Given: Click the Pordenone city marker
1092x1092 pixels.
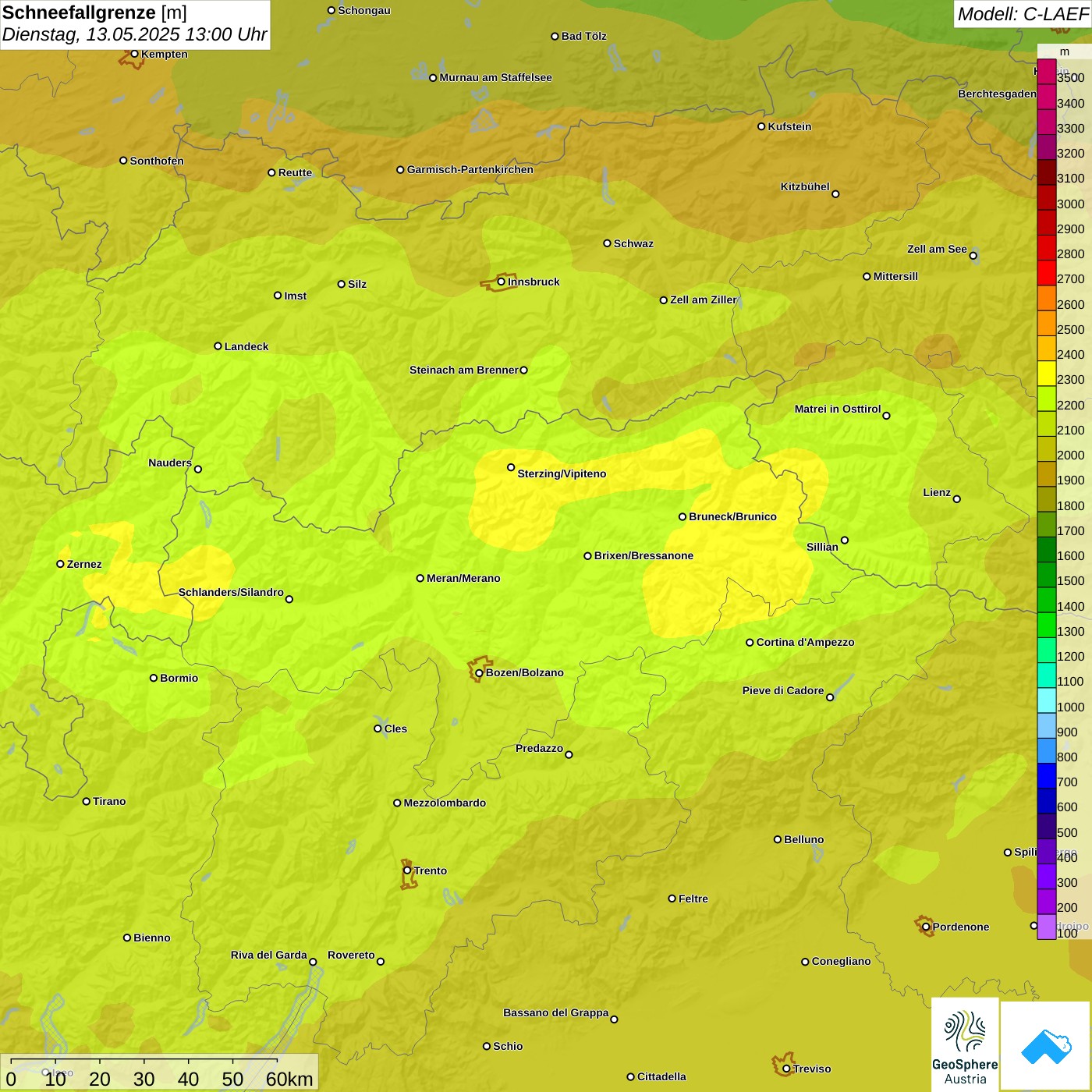Looking at the screenshot, I should click(926, 927).
